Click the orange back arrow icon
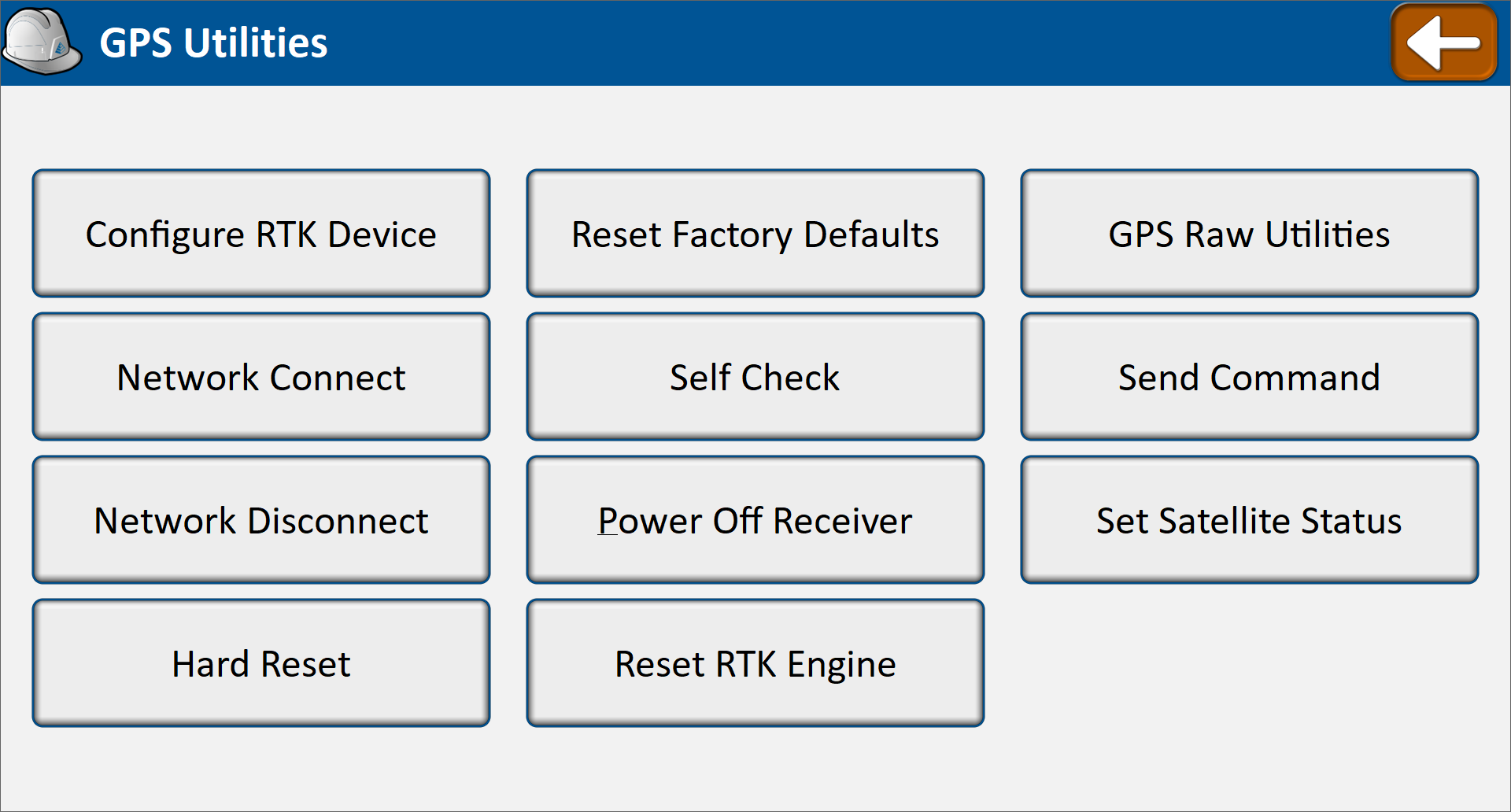 [1444, 42]
